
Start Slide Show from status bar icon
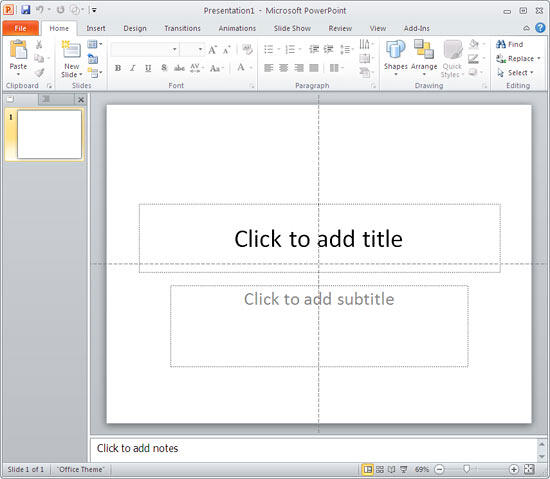point(404,469)
